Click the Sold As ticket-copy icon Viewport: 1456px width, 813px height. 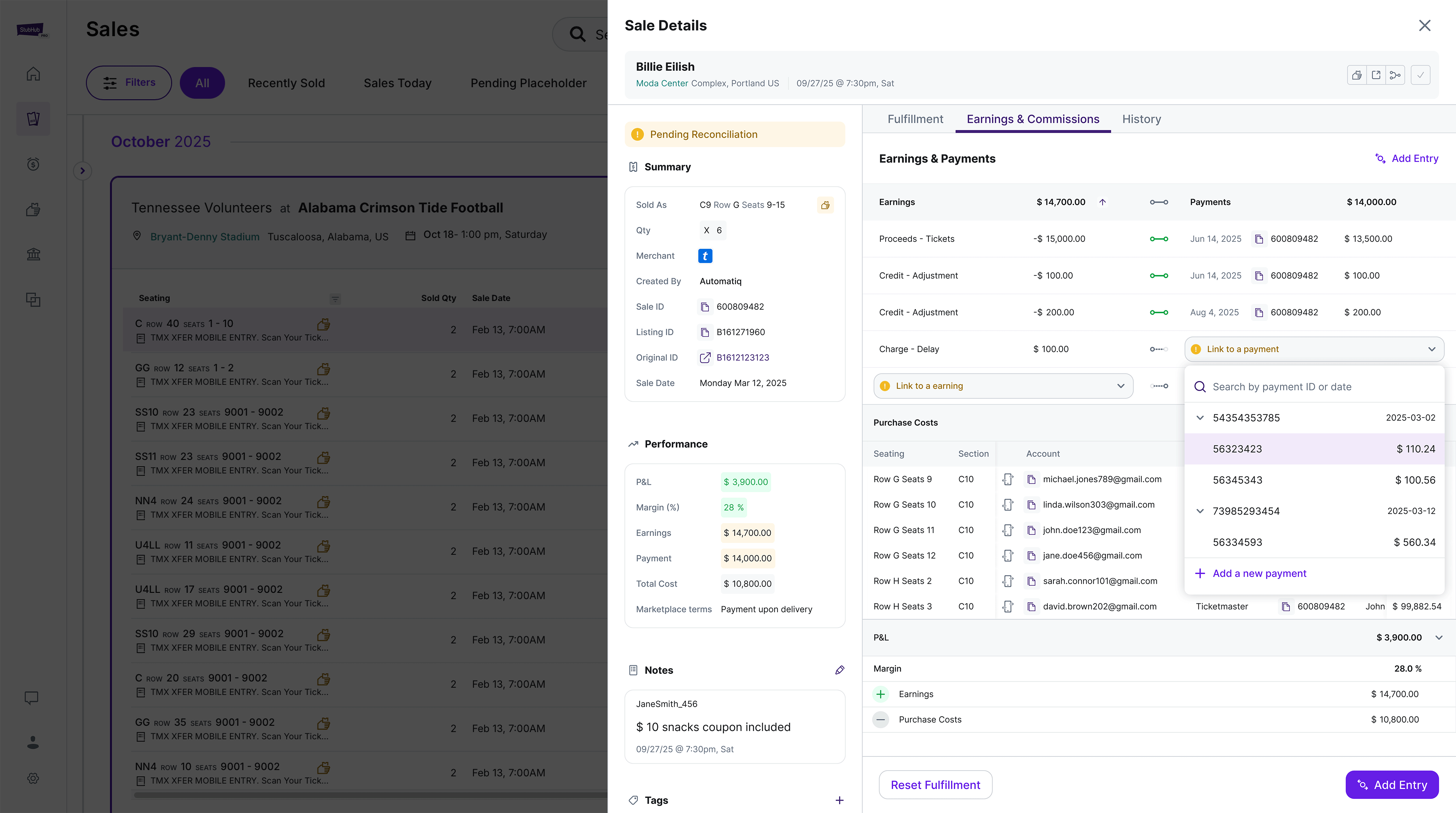[x=825, y=205]
